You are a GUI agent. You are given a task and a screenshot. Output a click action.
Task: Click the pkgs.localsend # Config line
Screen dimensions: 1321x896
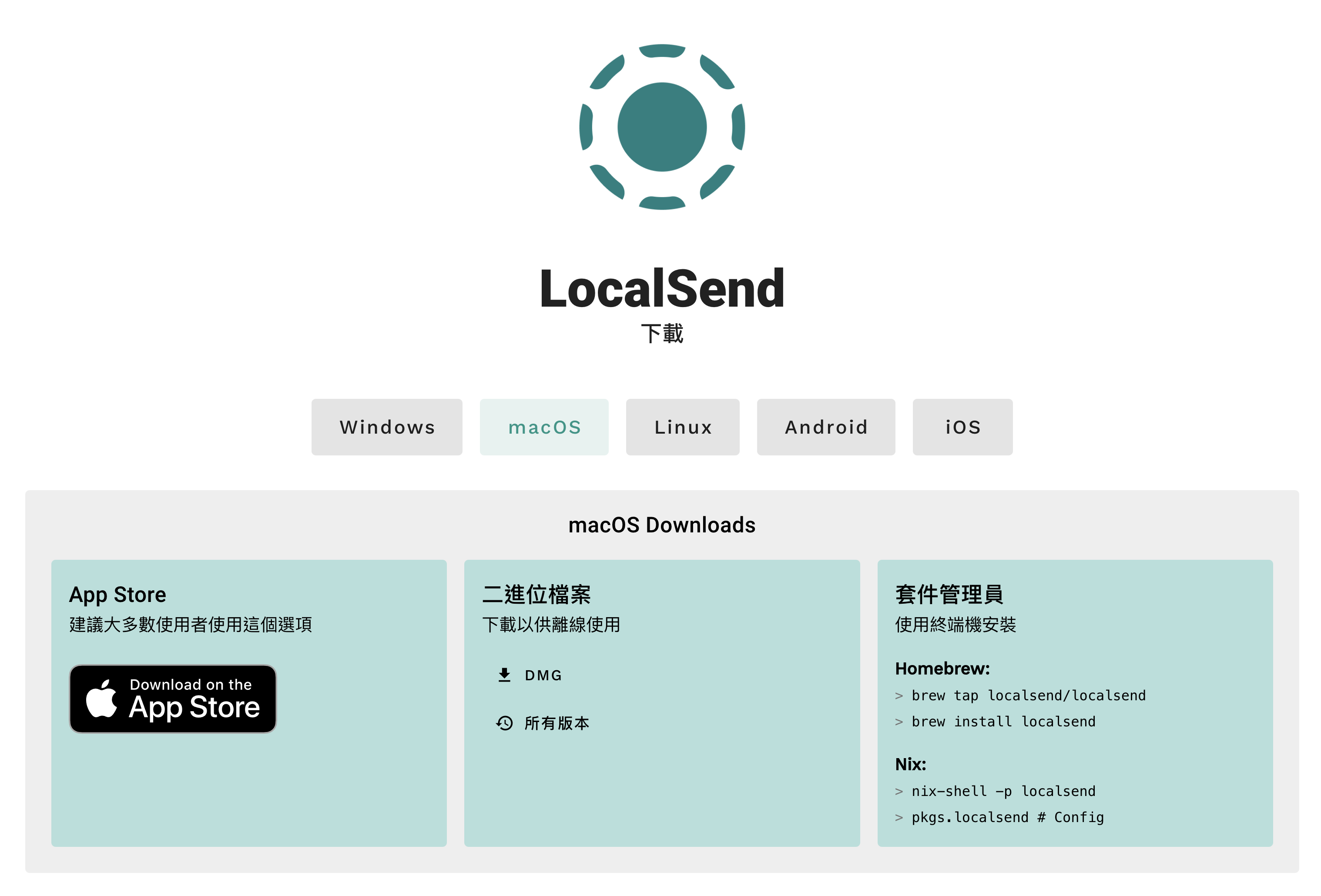pyautogui.click(x=1007, y=816)
